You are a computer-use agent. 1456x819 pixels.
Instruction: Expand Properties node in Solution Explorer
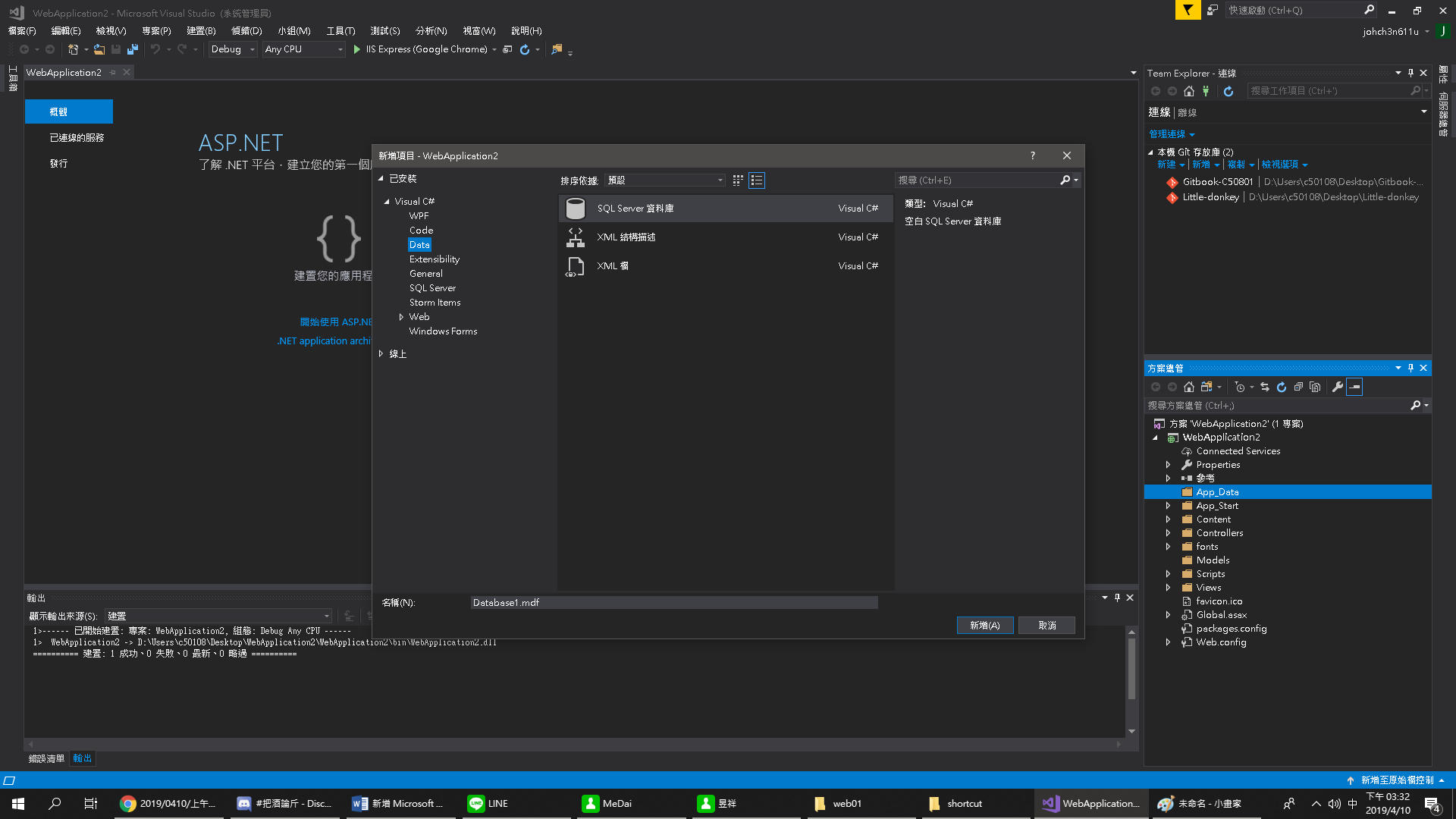[x=1168, y=465]
